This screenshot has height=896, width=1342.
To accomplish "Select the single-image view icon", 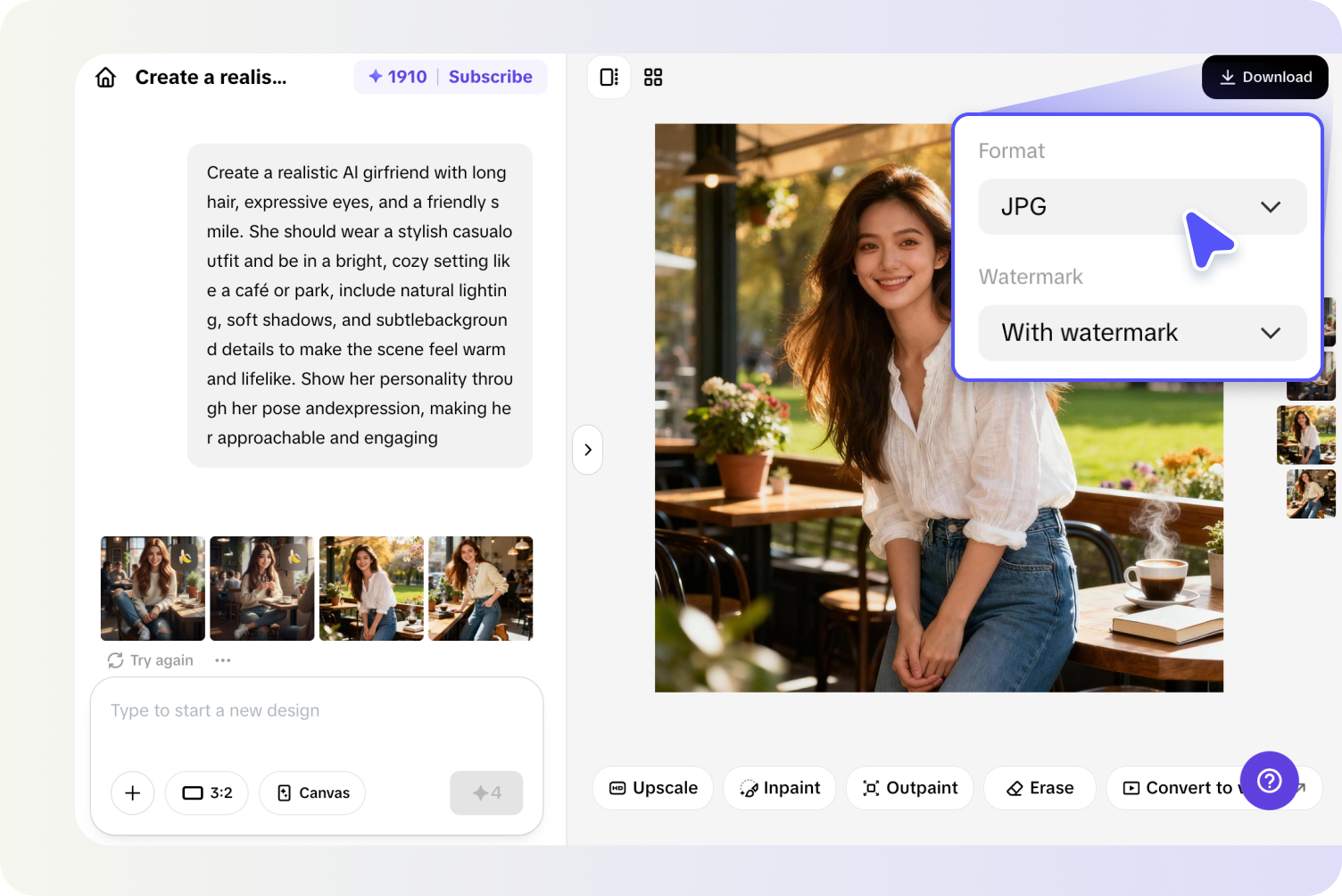I will point(609,77).
